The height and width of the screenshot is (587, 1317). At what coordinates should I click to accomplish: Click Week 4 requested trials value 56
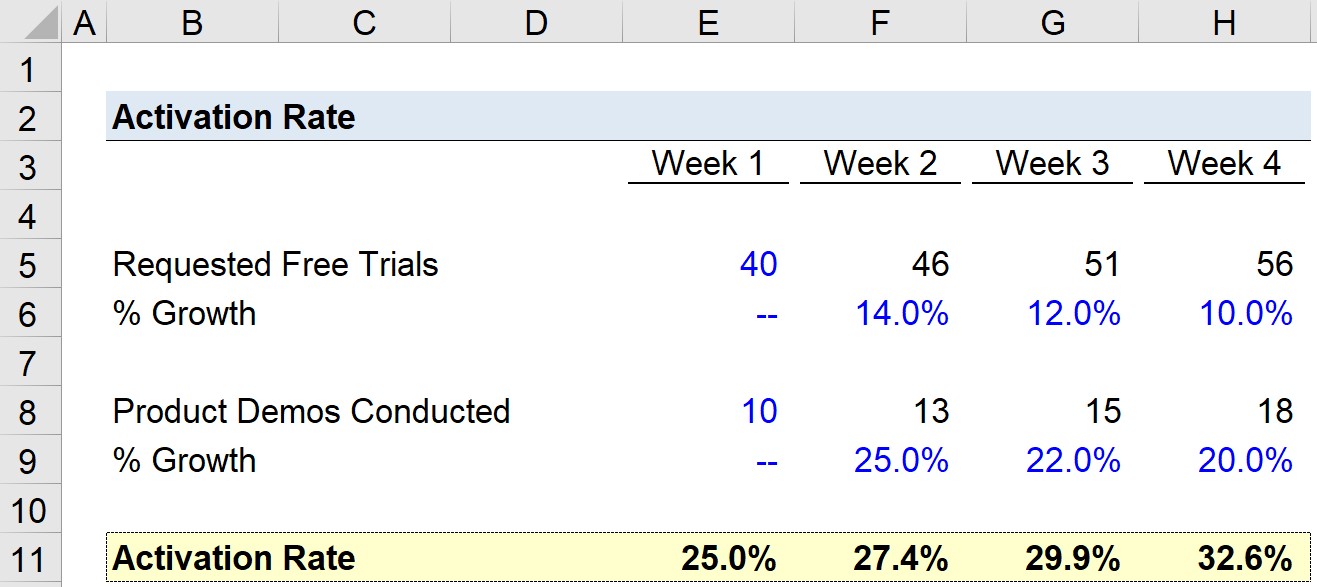tap(1275, 264)
